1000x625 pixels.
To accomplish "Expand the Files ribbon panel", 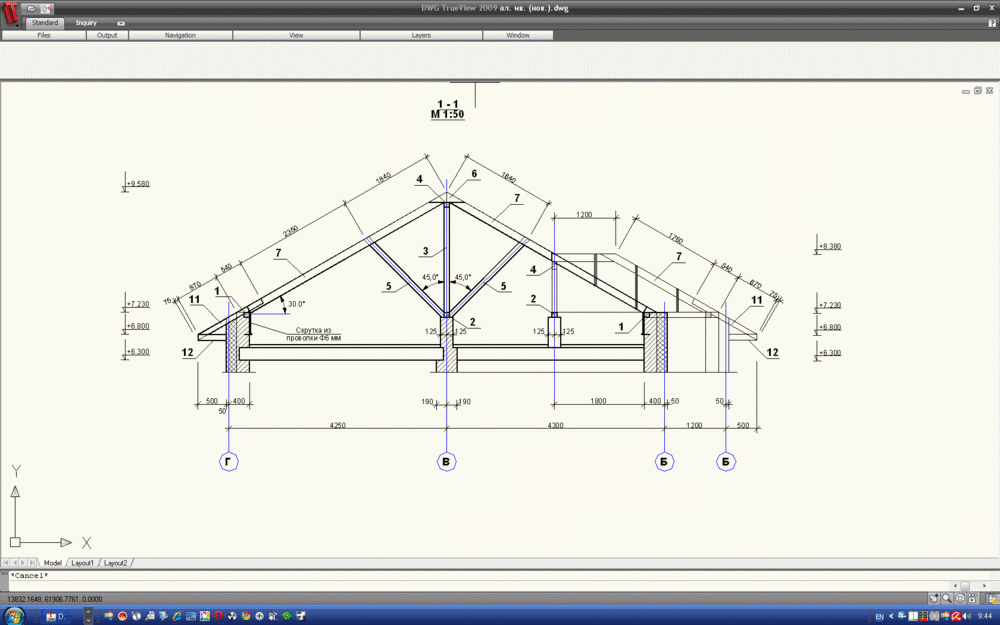I will [x=44, y=35].
